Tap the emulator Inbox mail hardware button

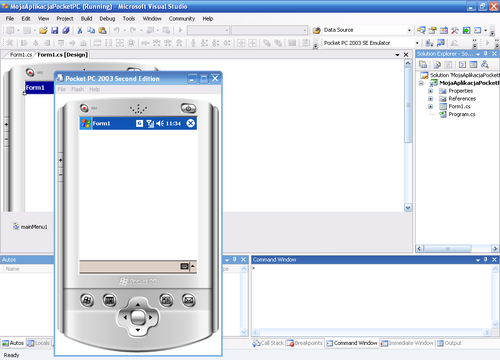point(189,300)
